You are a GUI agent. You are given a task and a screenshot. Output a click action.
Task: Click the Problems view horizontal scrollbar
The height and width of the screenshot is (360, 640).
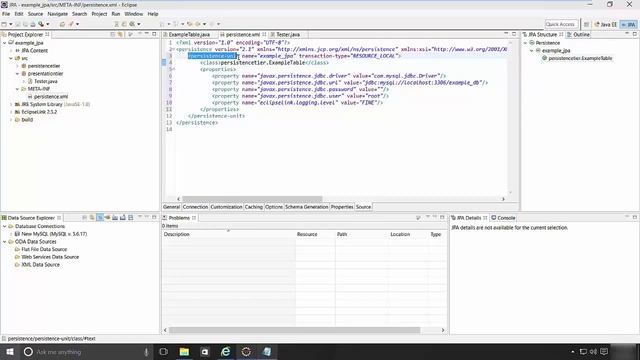tap(294, 330)
